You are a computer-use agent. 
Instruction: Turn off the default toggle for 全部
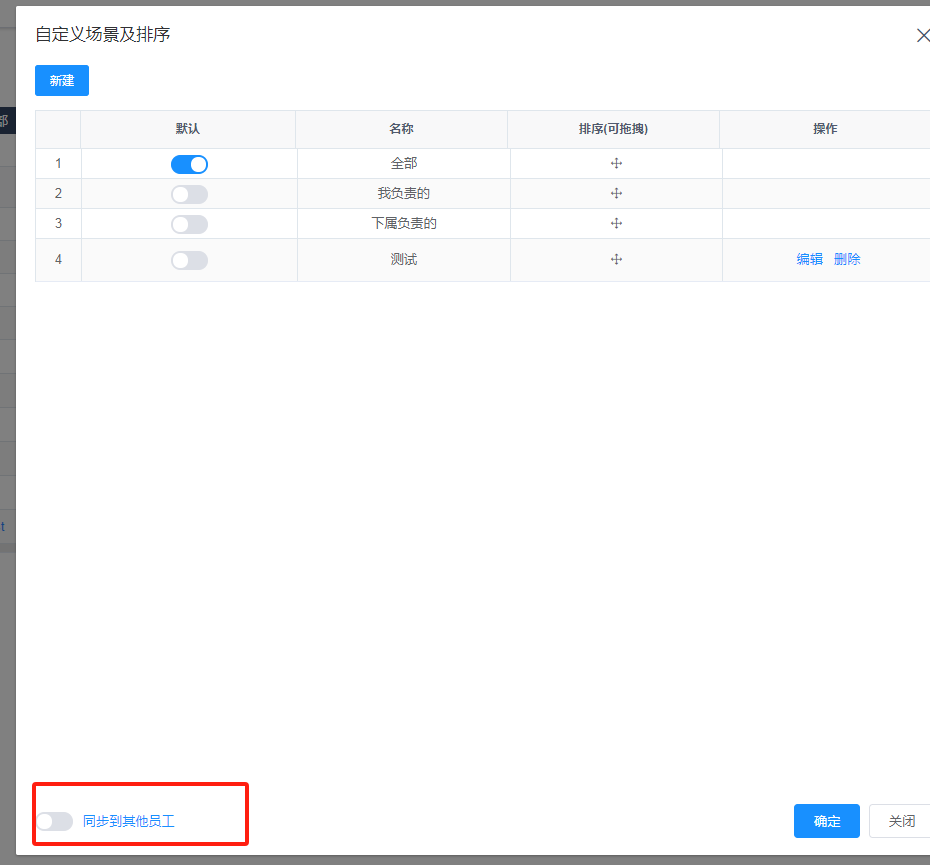click(189, 164)
